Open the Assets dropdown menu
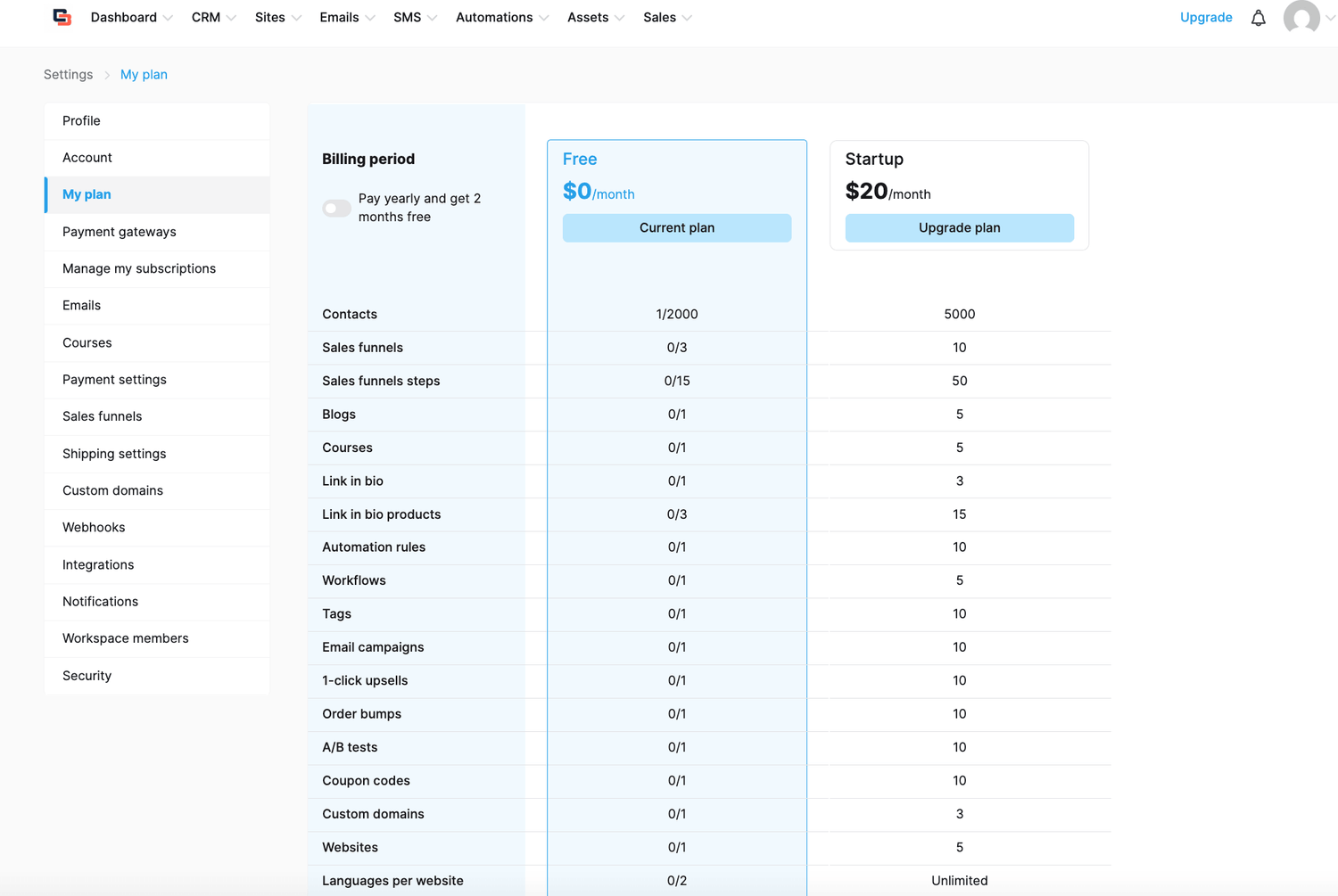 [x=596, y=18]
